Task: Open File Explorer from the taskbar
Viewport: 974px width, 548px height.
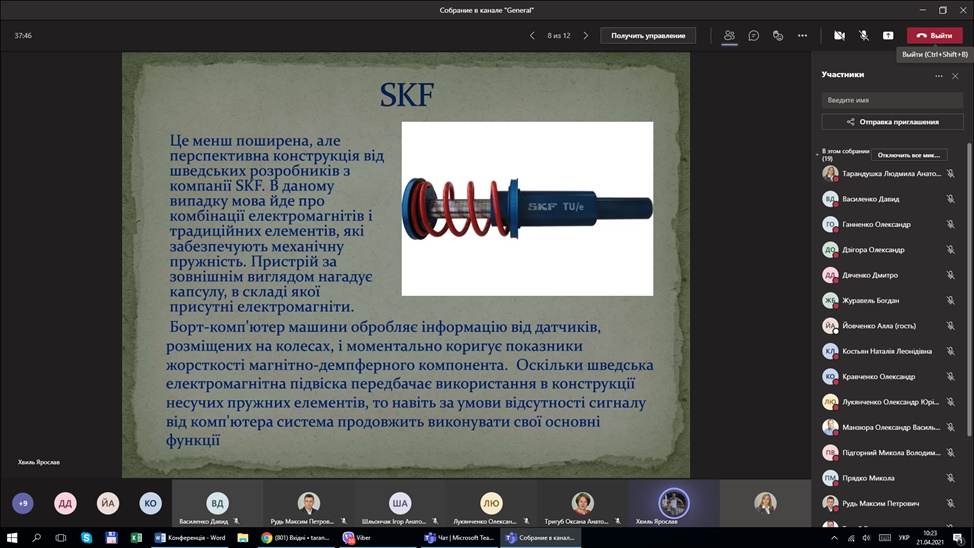Action: coord(242,538)
